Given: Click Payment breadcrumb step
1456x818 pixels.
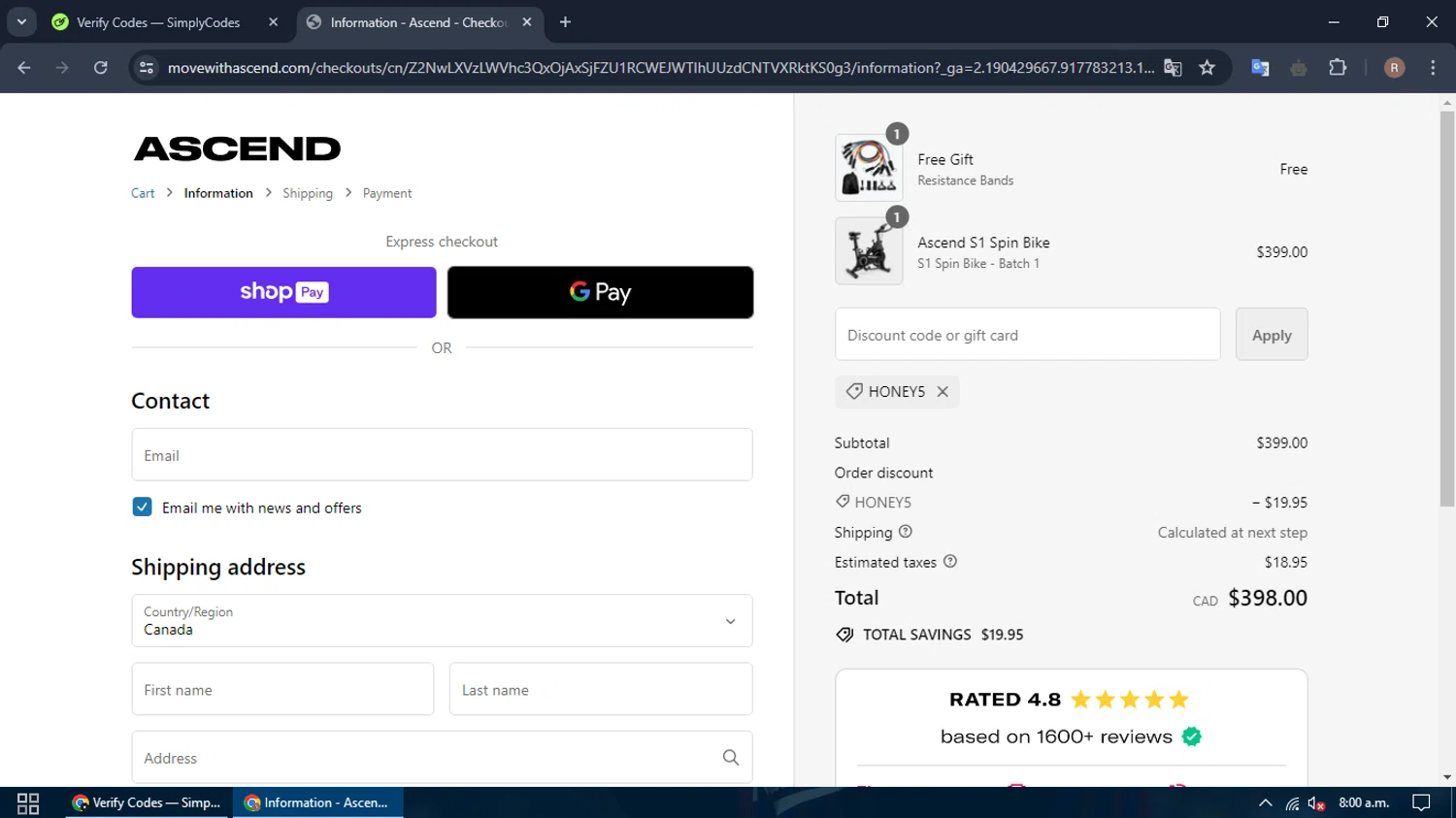Looking at the screenshot, I should point(387,193).
